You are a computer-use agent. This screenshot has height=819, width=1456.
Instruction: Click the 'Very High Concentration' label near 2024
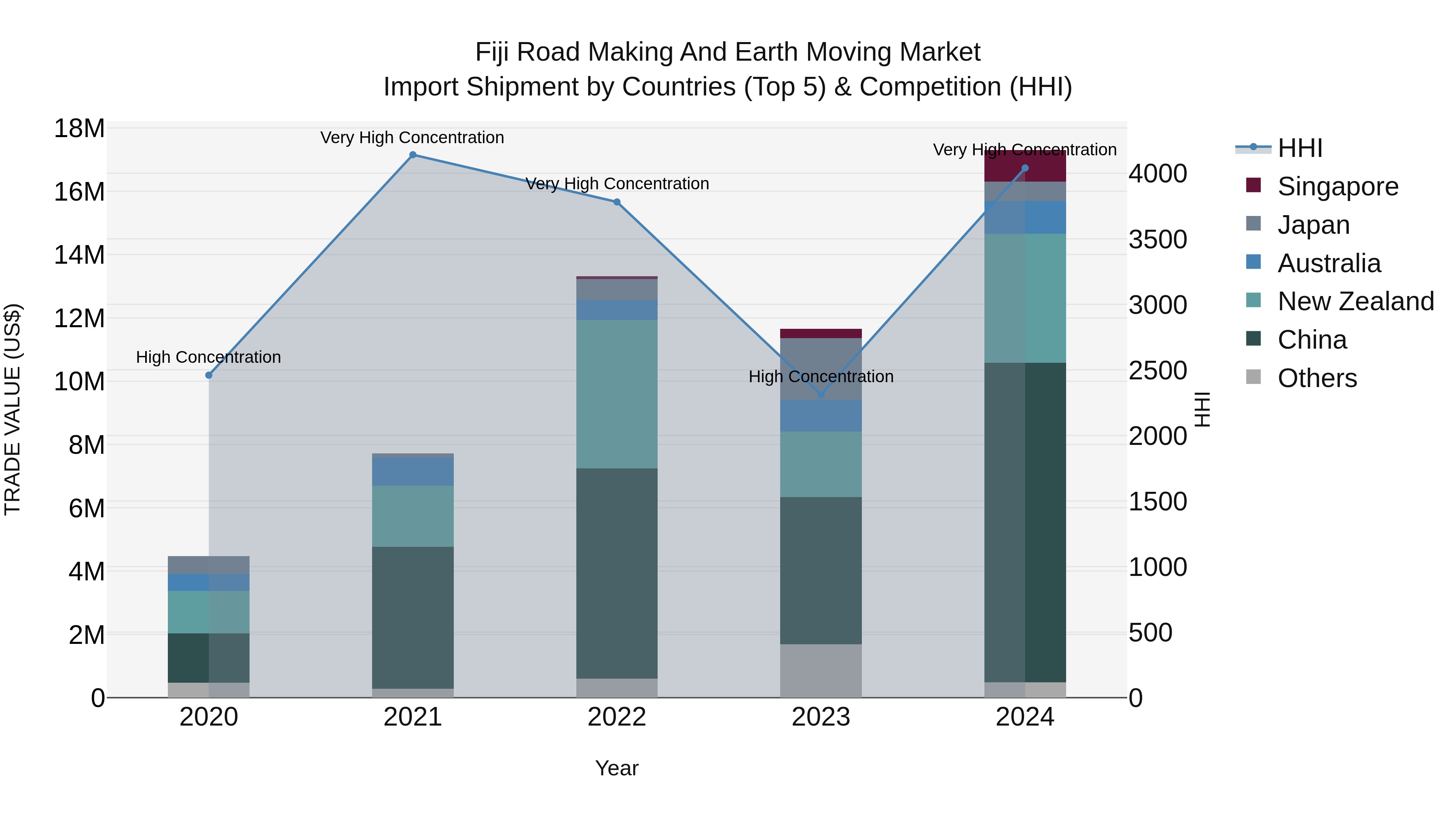point(1025,150)
